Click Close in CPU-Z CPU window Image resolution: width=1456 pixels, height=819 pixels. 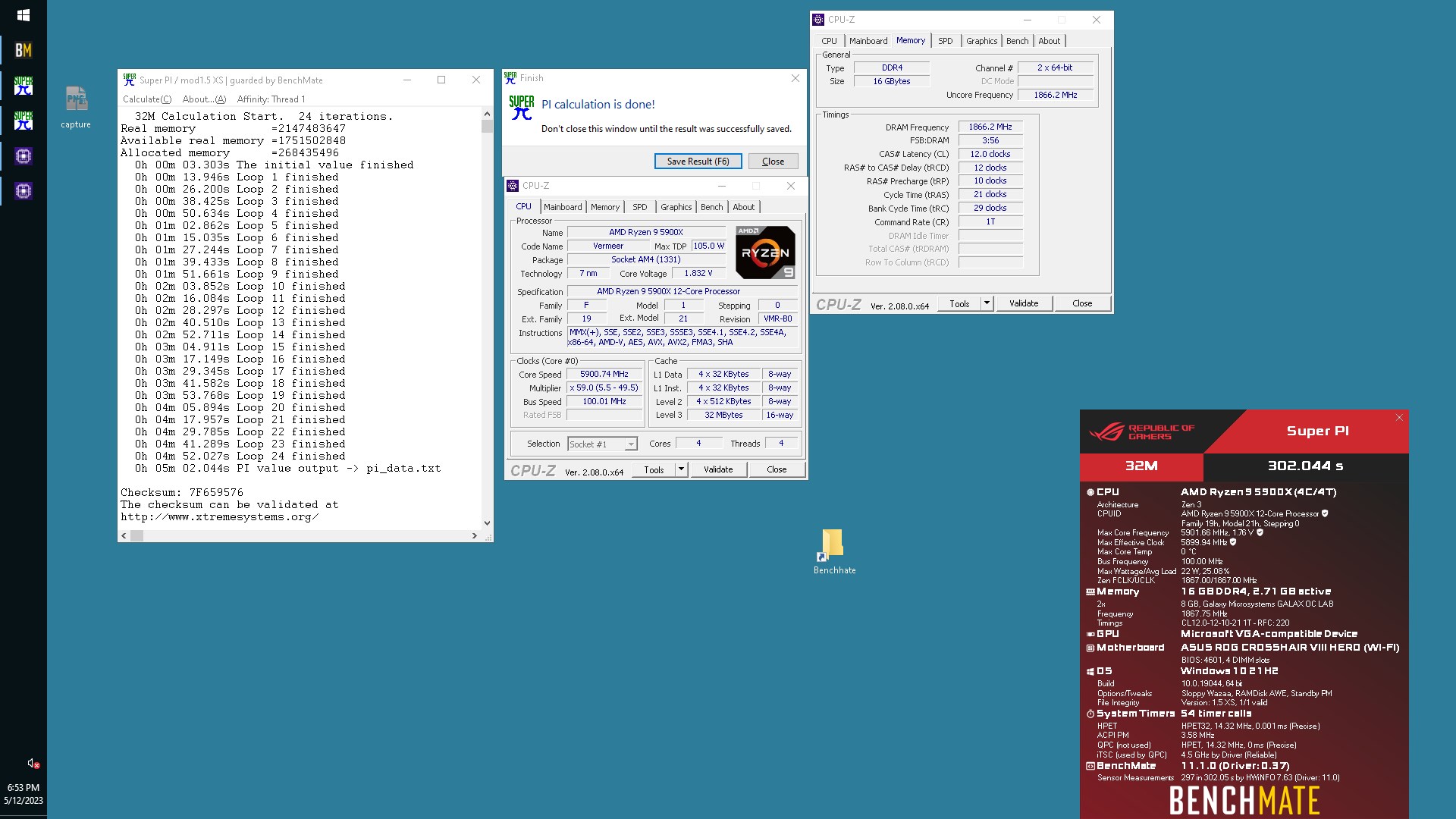[x=777, y=469]
